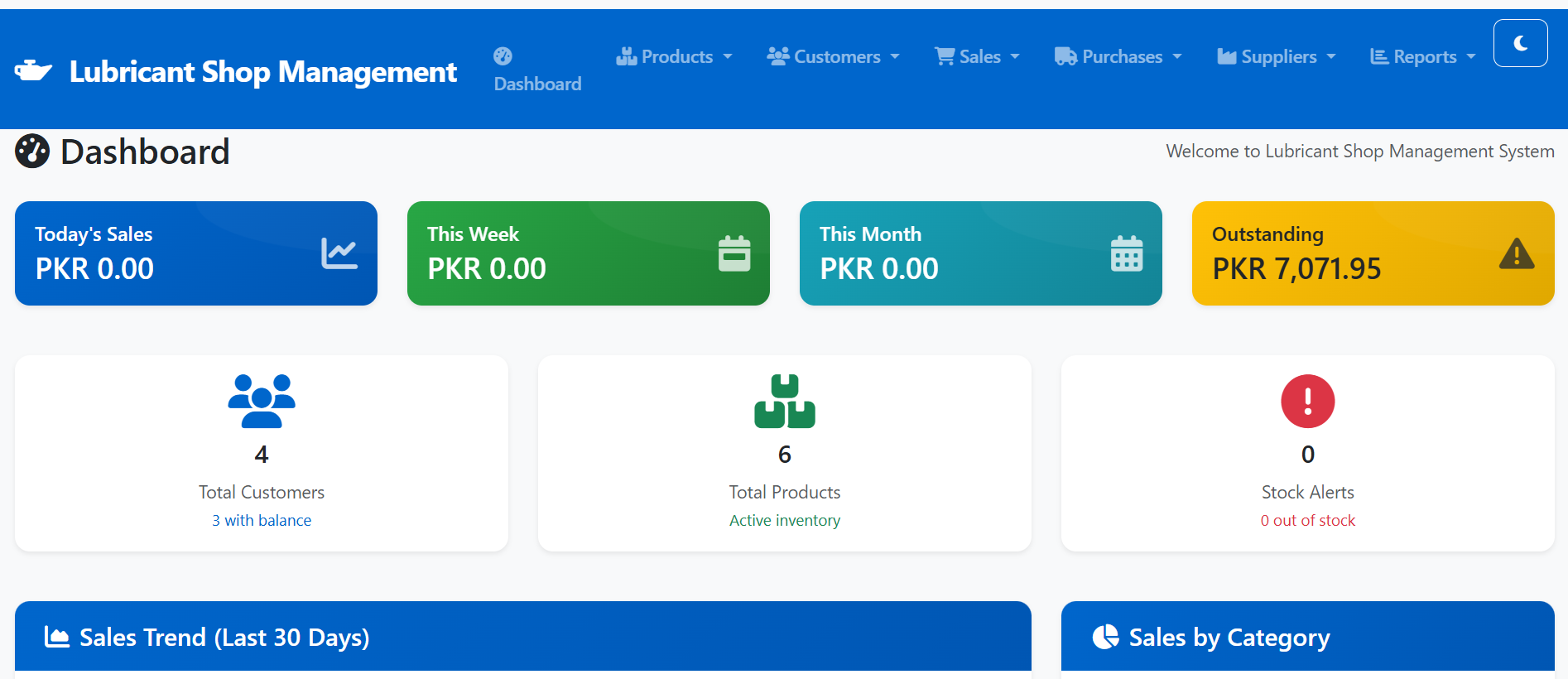Viewport: 1568px width, 679px height.
Task: Click the Dashboard gauge icon in navbar
Action: 503,56
